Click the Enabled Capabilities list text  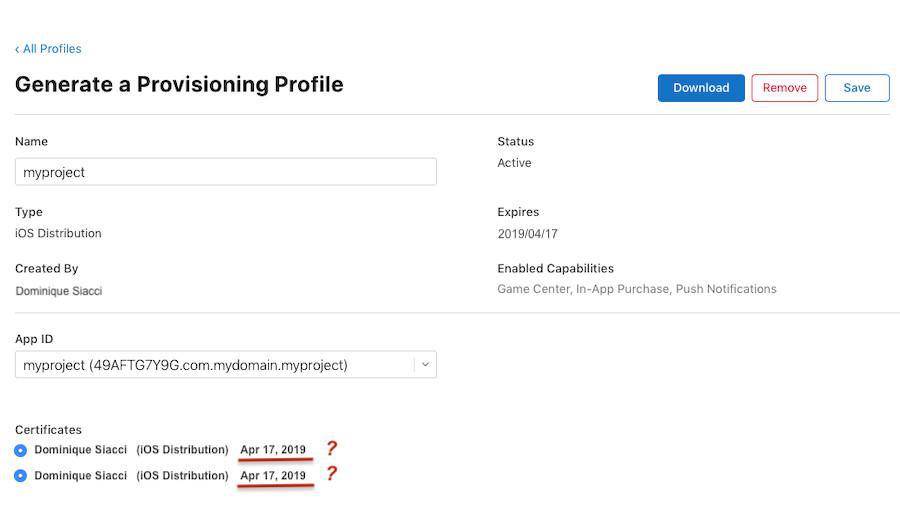coord(636,289)
